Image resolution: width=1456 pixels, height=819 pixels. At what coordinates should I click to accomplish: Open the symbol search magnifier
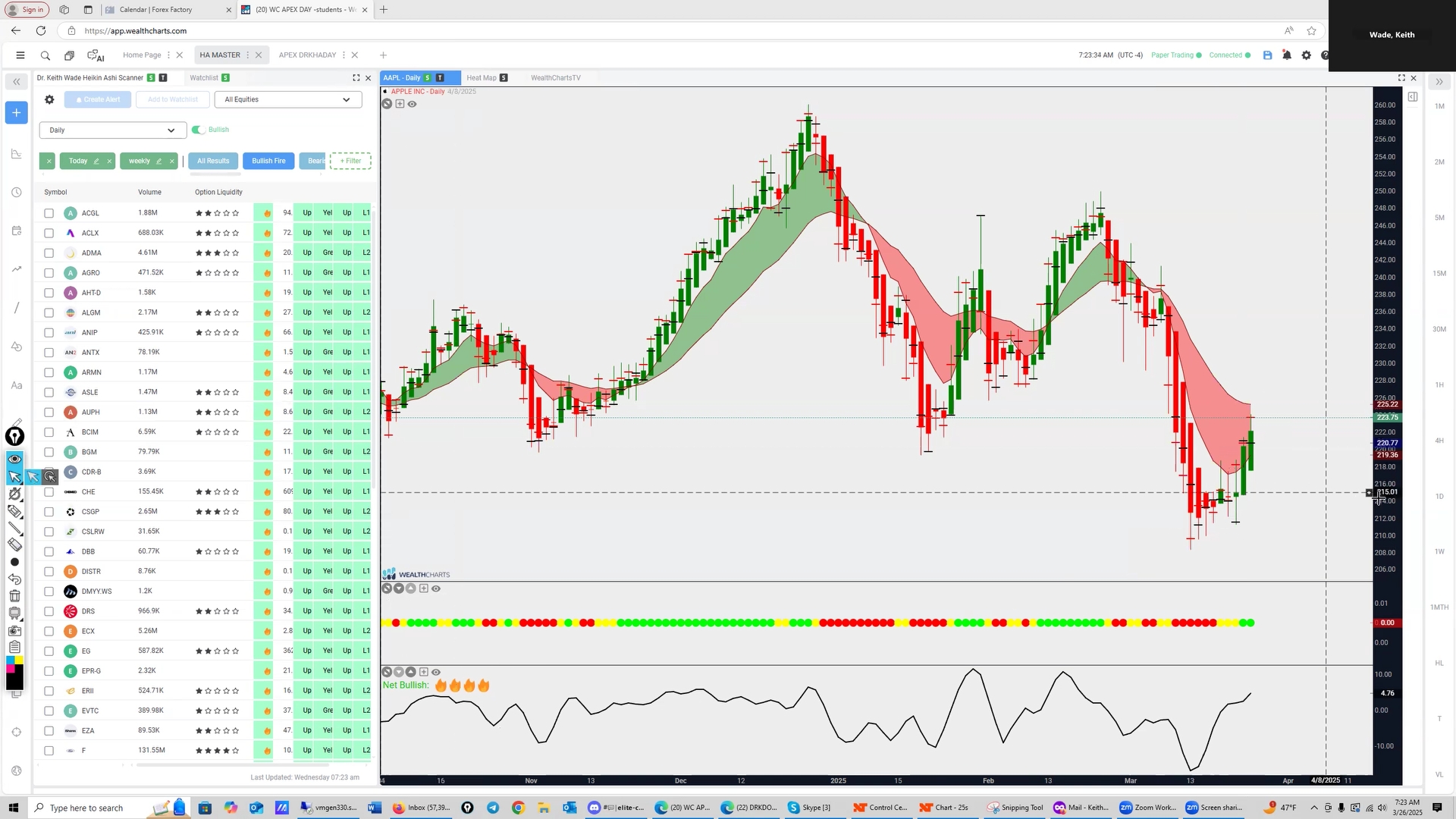[45, 55]
